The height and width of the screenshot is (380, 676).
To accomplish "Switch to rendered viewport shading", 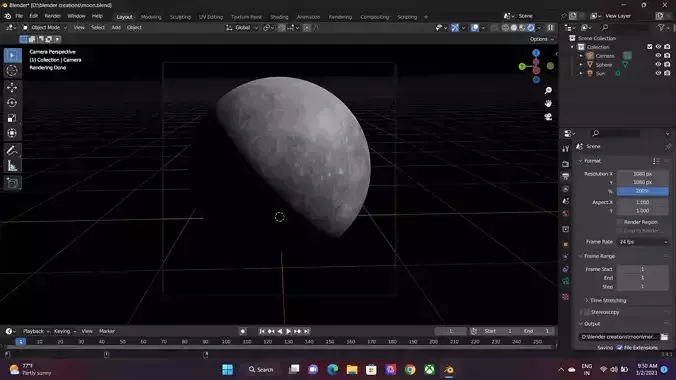I will pyautogui.click(x=531, y=28).
